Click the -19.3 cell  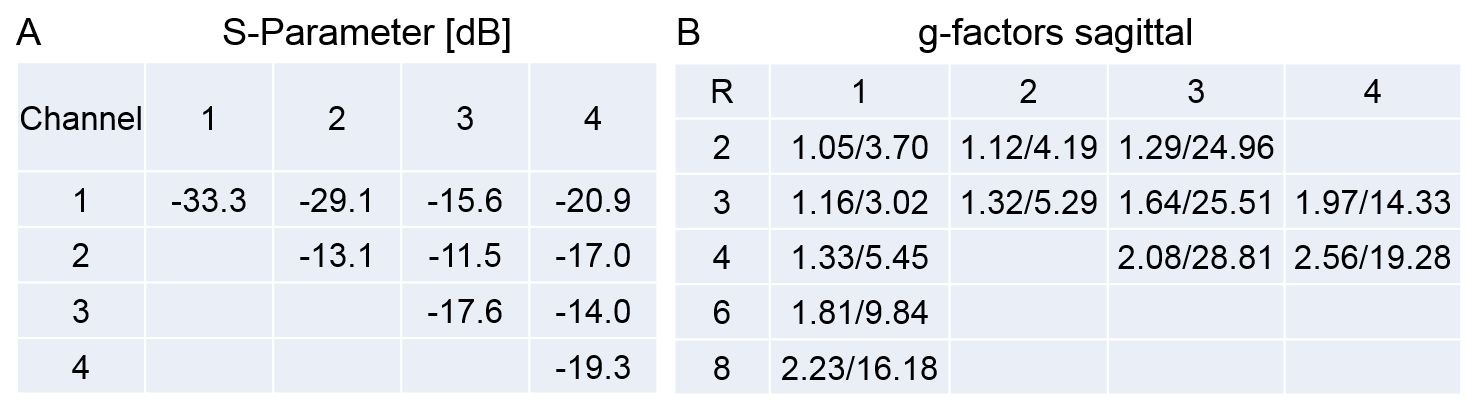point(592,367)
